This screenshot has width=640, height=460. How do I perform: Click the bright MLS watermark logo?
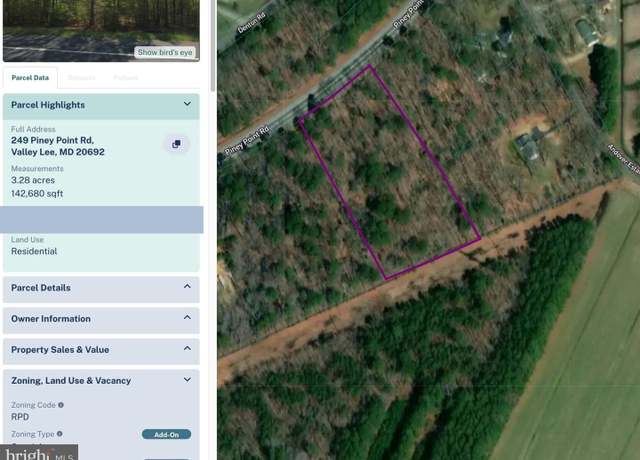pos(39,453)
